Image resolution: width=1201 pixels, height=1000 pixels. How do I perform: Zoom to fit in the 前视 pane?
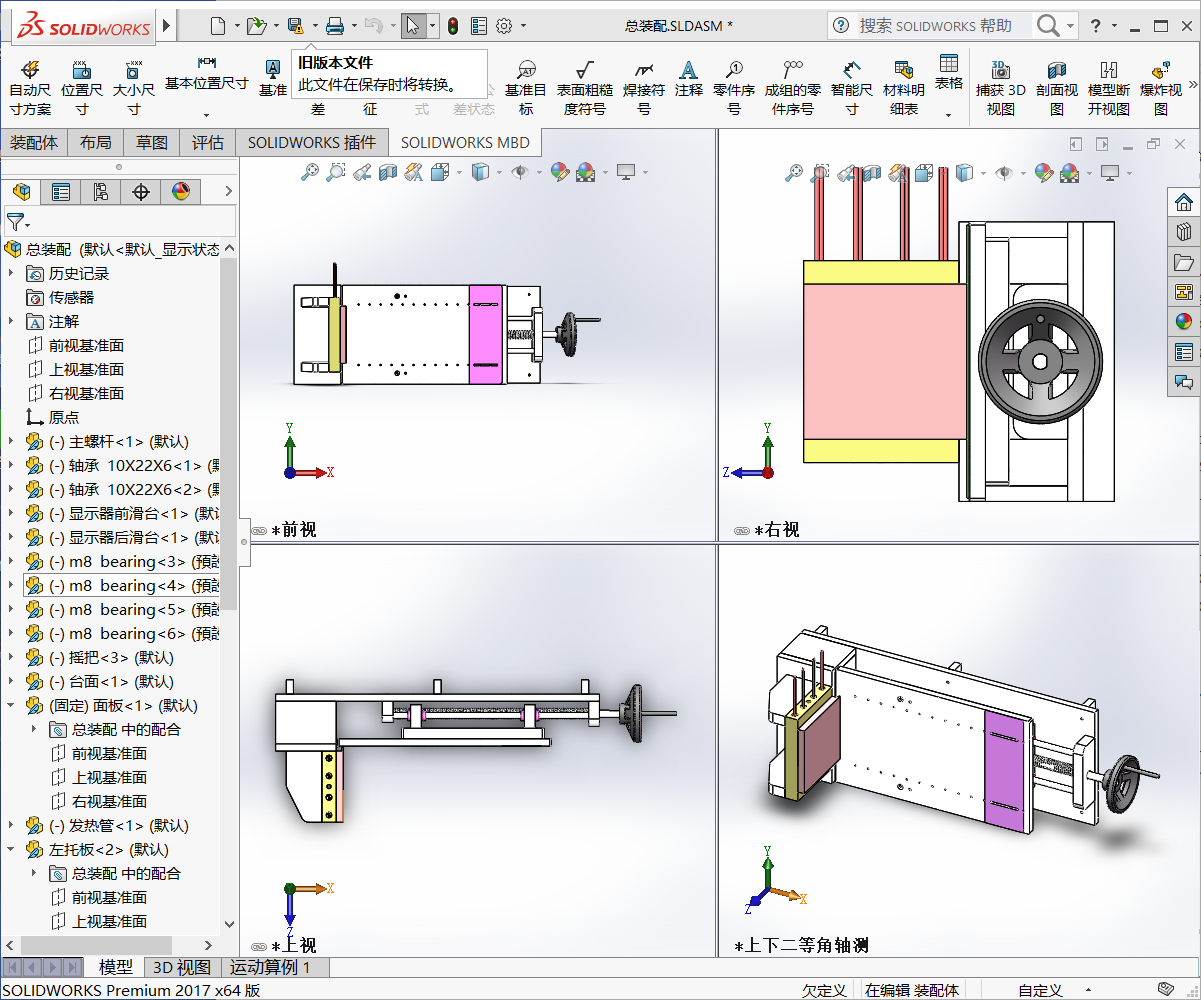pos(310,172)
